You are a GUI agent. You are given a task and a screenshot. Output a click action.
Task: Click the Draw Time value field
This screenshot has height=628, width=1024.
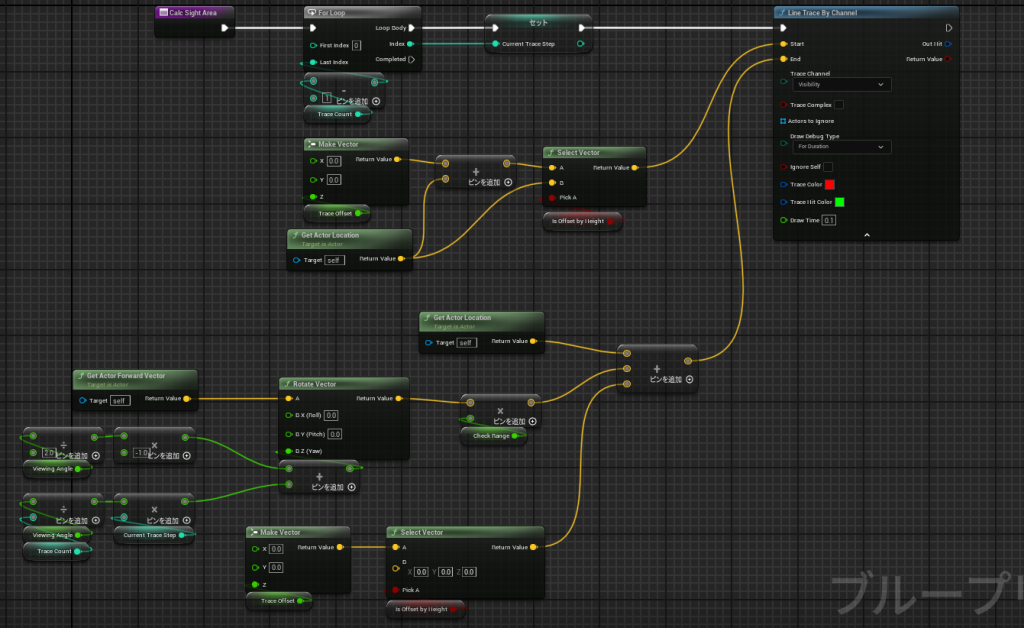point(829,220)
